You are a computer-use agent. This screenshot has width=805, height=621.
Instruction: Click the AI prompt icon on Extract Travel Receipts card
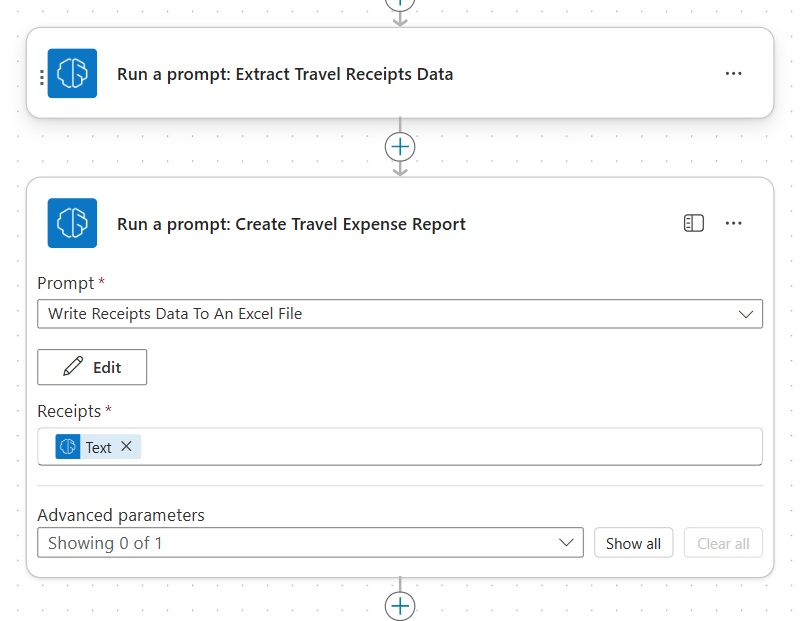pyautogui.click(x=72, y=74)
